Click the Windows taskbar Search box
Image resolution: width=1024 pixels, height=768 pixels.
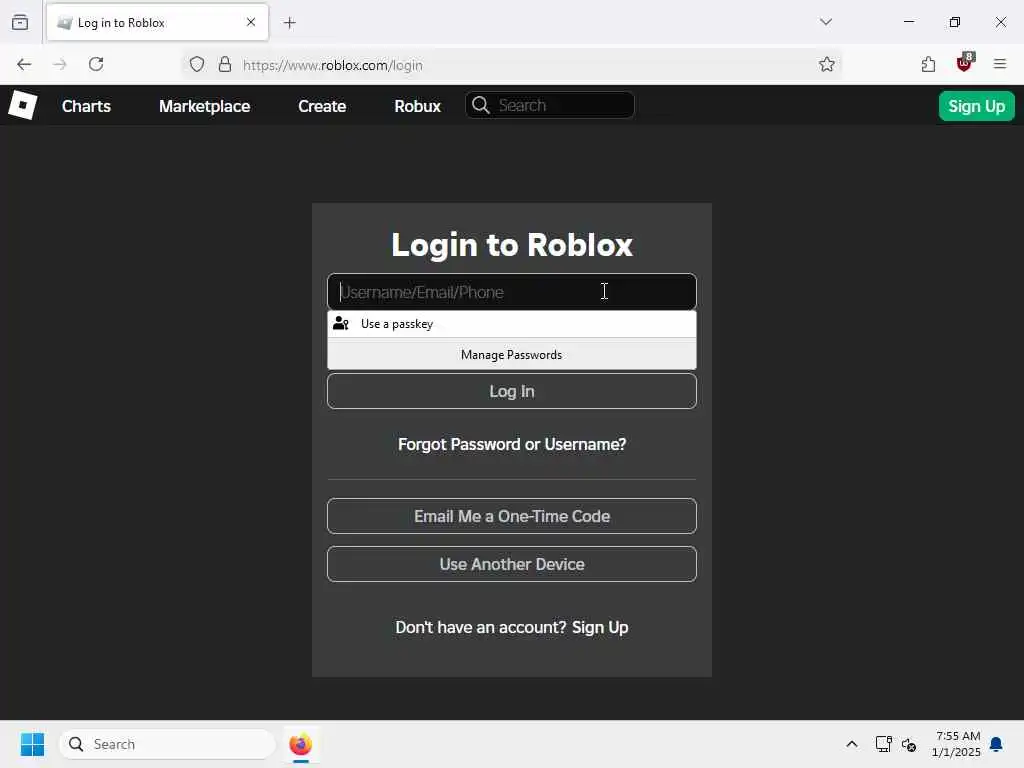point(167,744)
